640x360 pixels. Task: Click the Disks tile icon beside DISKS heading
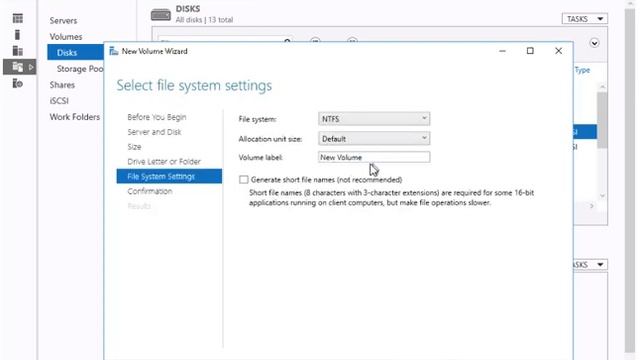tap(161, 15)
